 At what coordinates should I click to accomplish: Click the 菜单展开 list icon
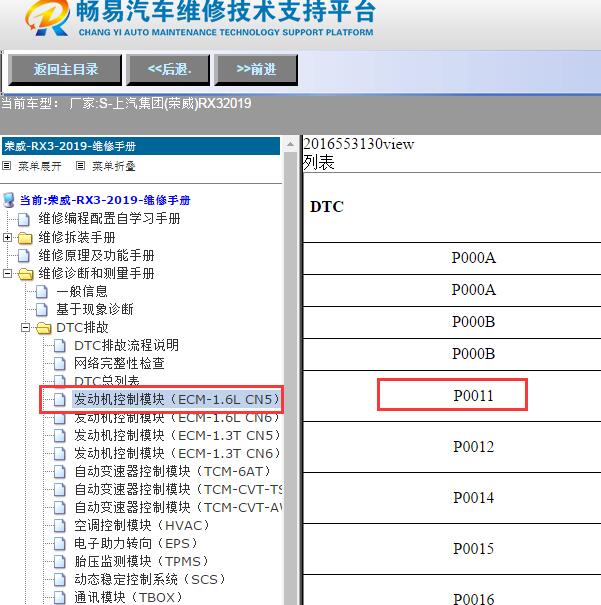click(x=7, y=166)
